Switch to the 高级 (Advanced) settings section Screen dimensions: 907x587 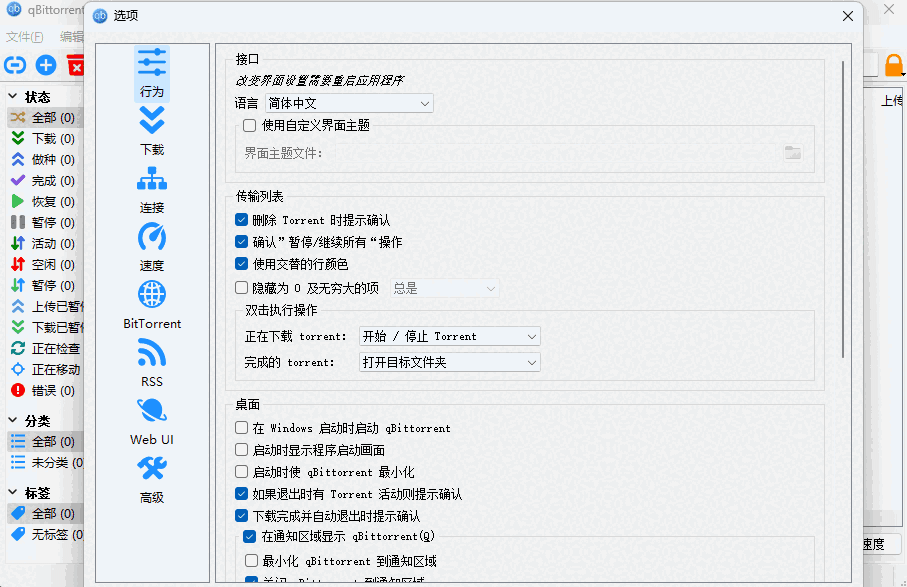[x=152, y=479]
